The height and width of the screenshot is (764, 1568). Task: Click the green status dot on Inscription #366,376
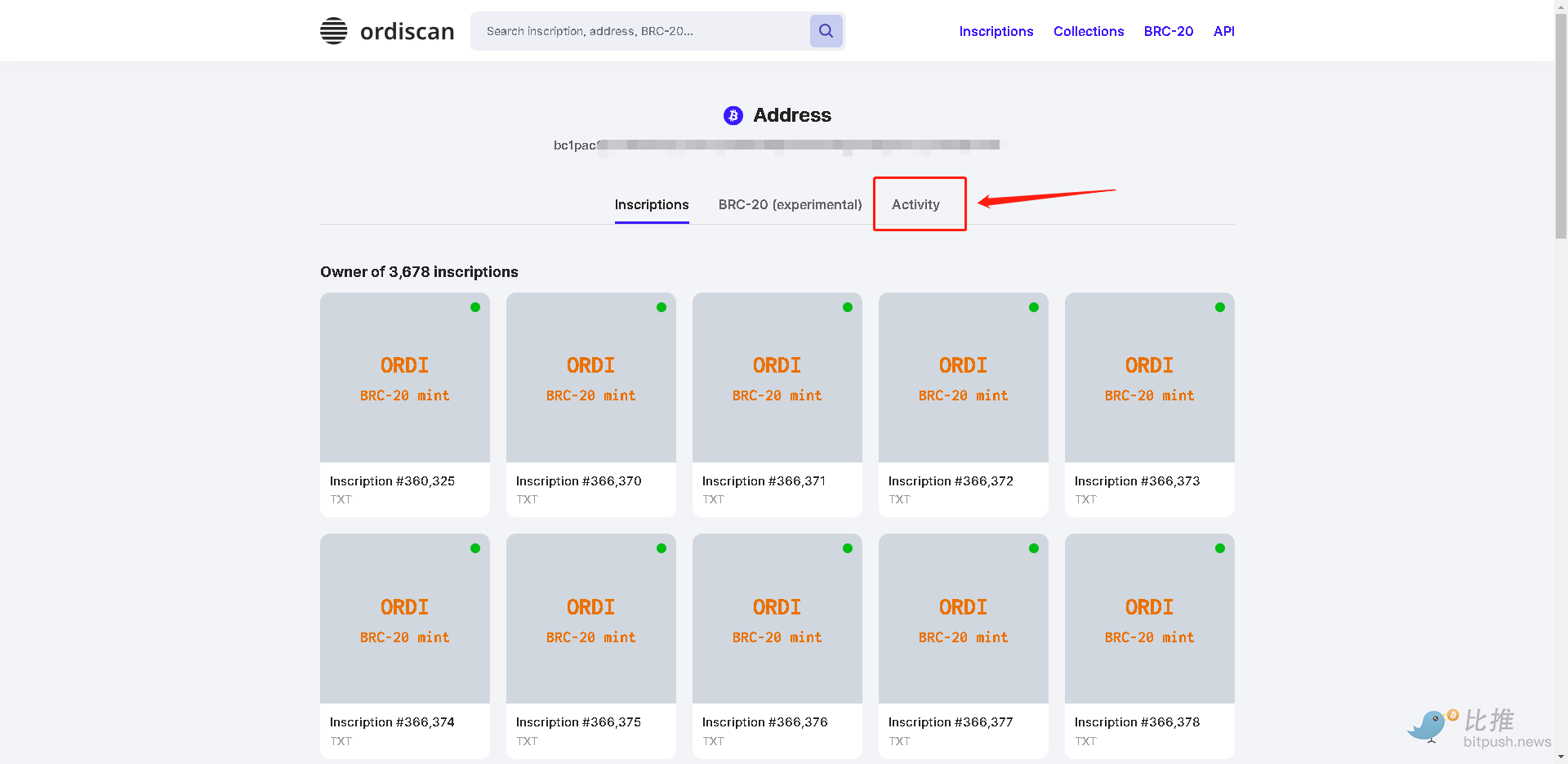pyautogui.click(x=848, y=548)
